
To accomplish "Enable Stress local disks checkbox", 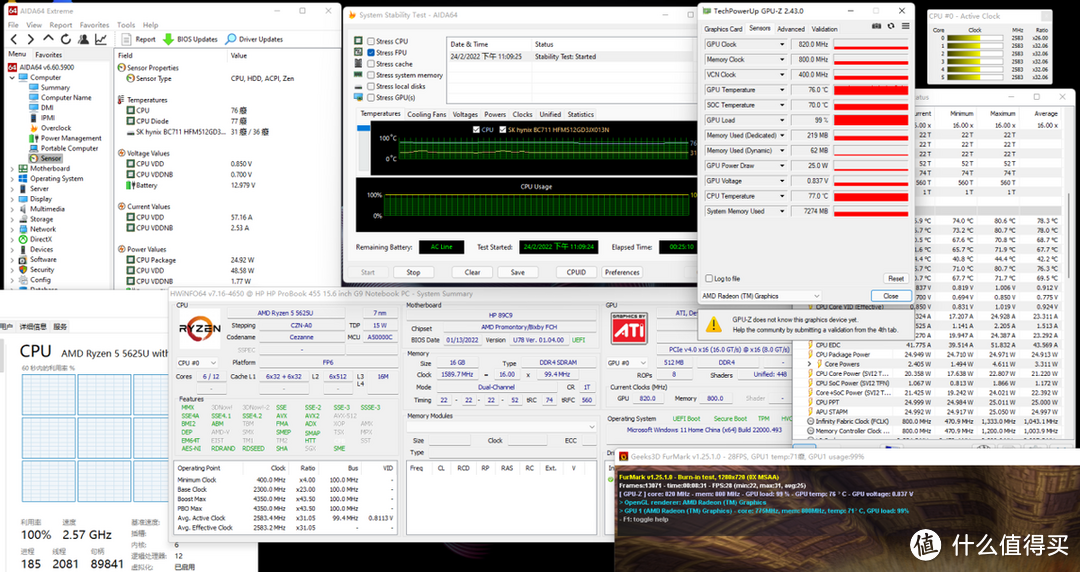I will (371, 86).
